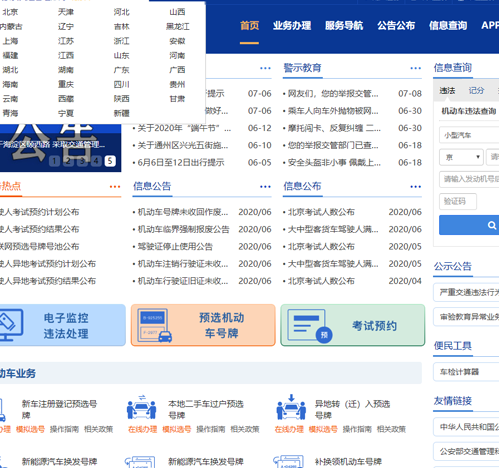This screenshot has height=468, width=499.
Task: Open the 考试预约 banner button
Action: [353, 325]
